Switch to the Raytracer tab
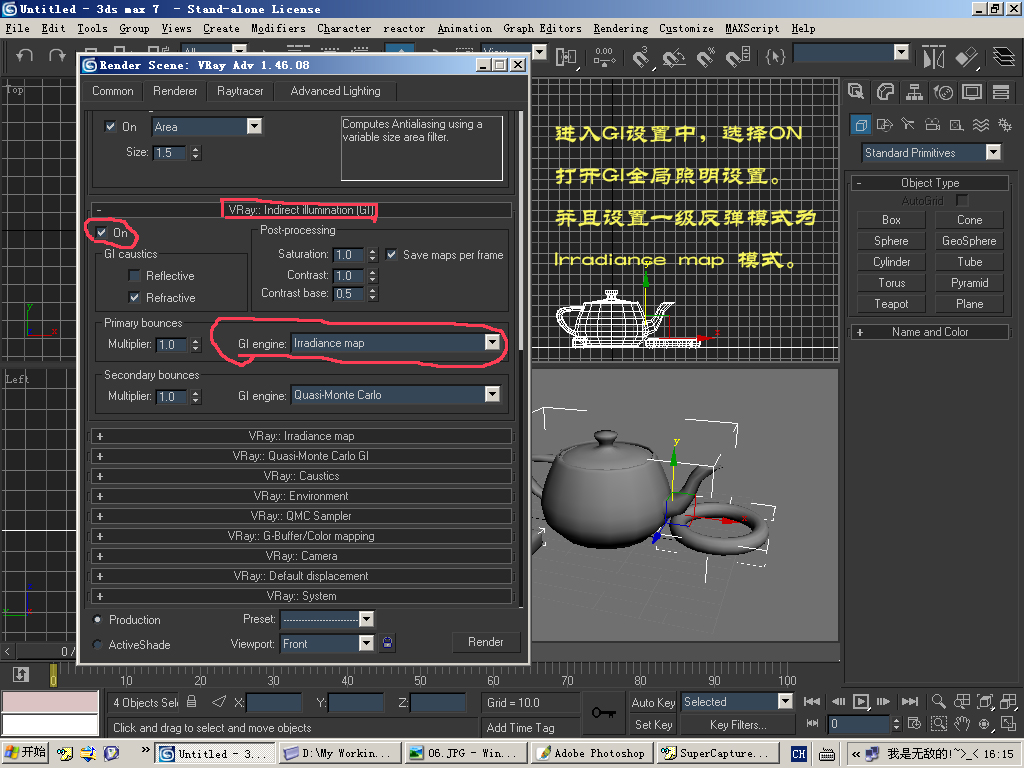Viewport: 1024px width, 768px height. point(240,91)
